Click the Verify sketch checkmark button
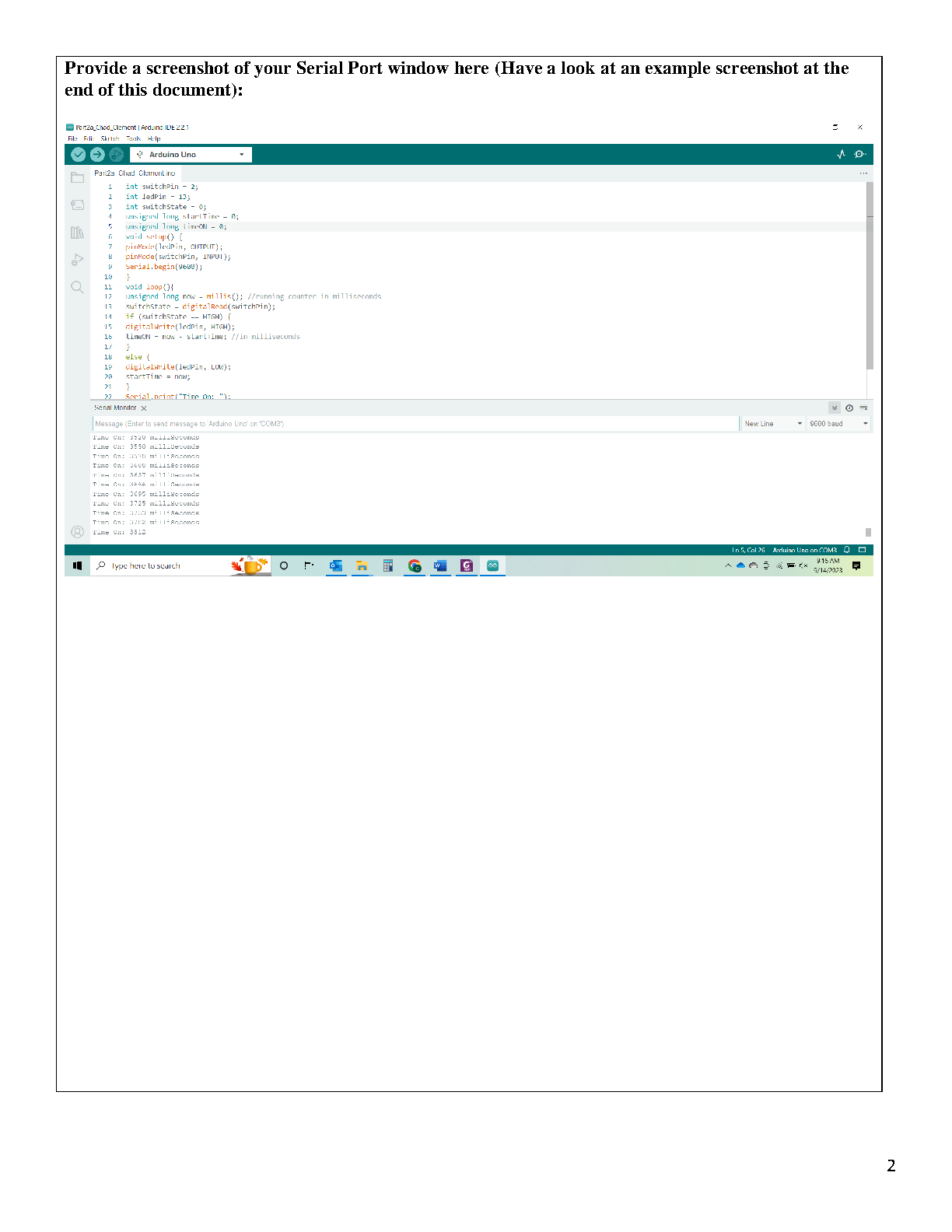The height and width of the screenshot is (1232, 952). tap(78, 155)
